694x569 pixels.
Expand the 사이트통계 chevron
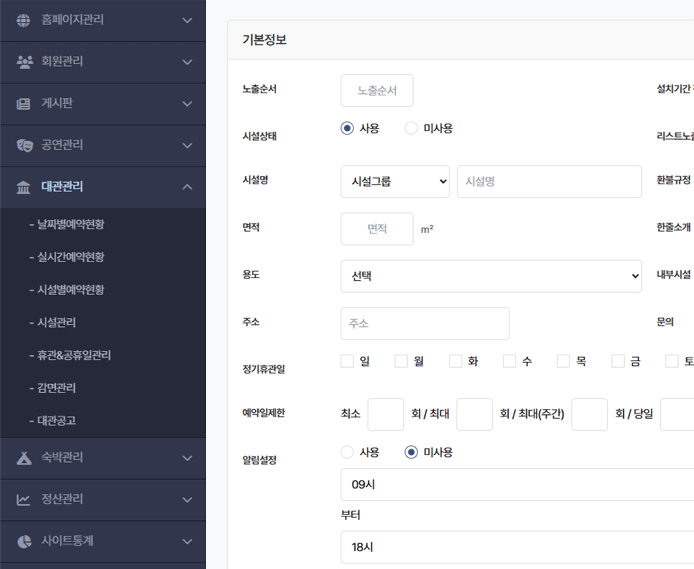187,541
